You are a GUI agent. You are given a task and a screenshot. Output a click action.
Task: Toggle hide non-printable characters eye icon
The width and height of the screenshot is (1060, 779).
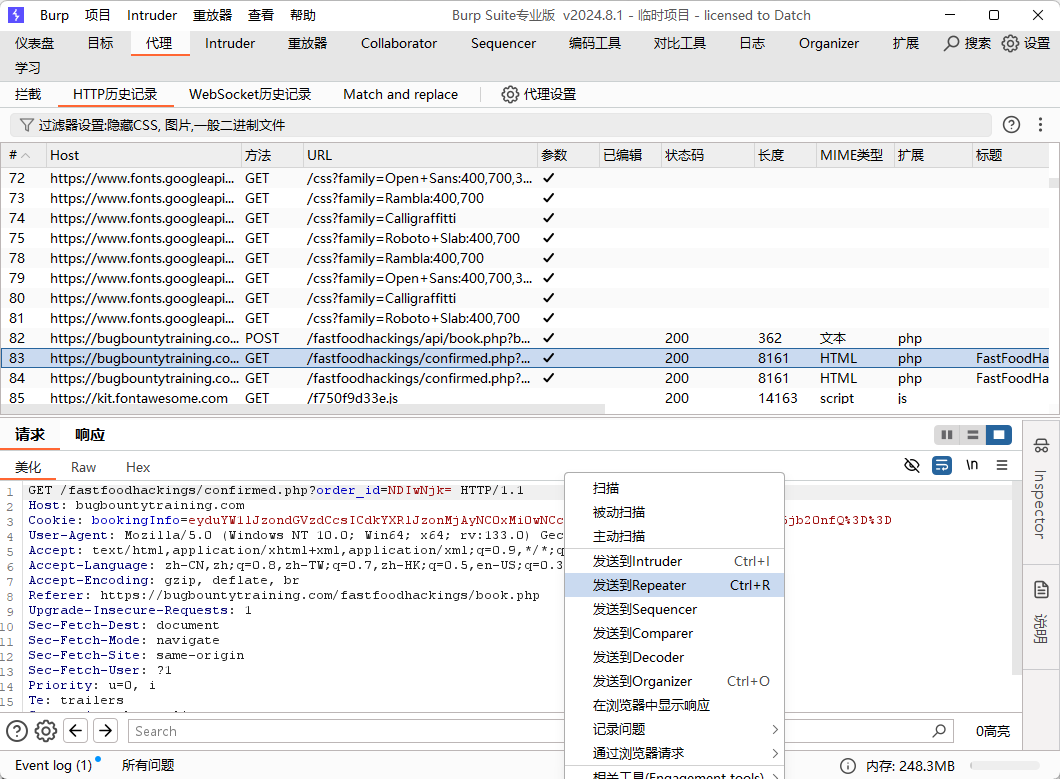pyautogui.click(x=912, y=465)
